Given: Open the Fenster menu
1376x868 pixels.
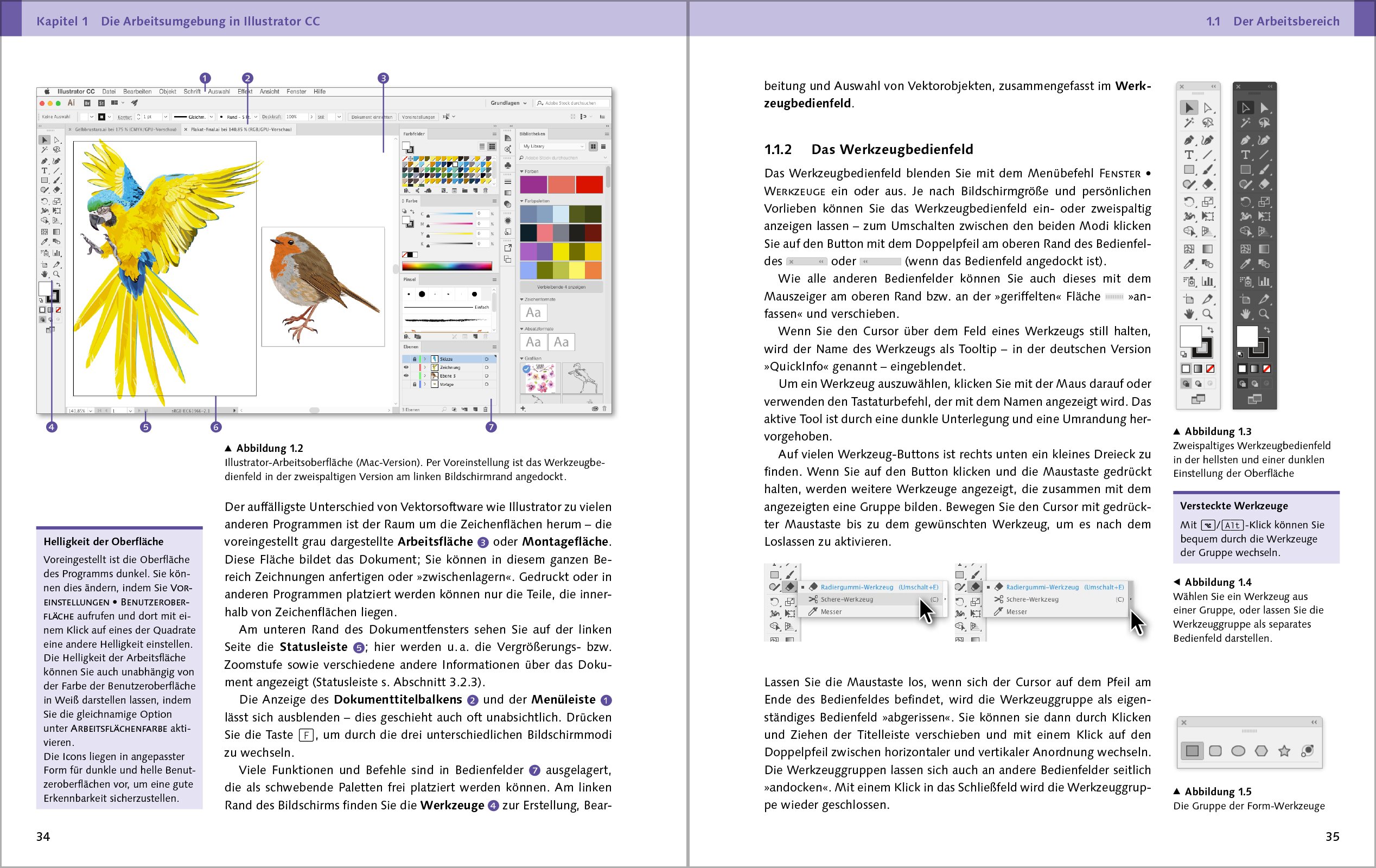Looking at the screenshot, I should pos(296,92).
